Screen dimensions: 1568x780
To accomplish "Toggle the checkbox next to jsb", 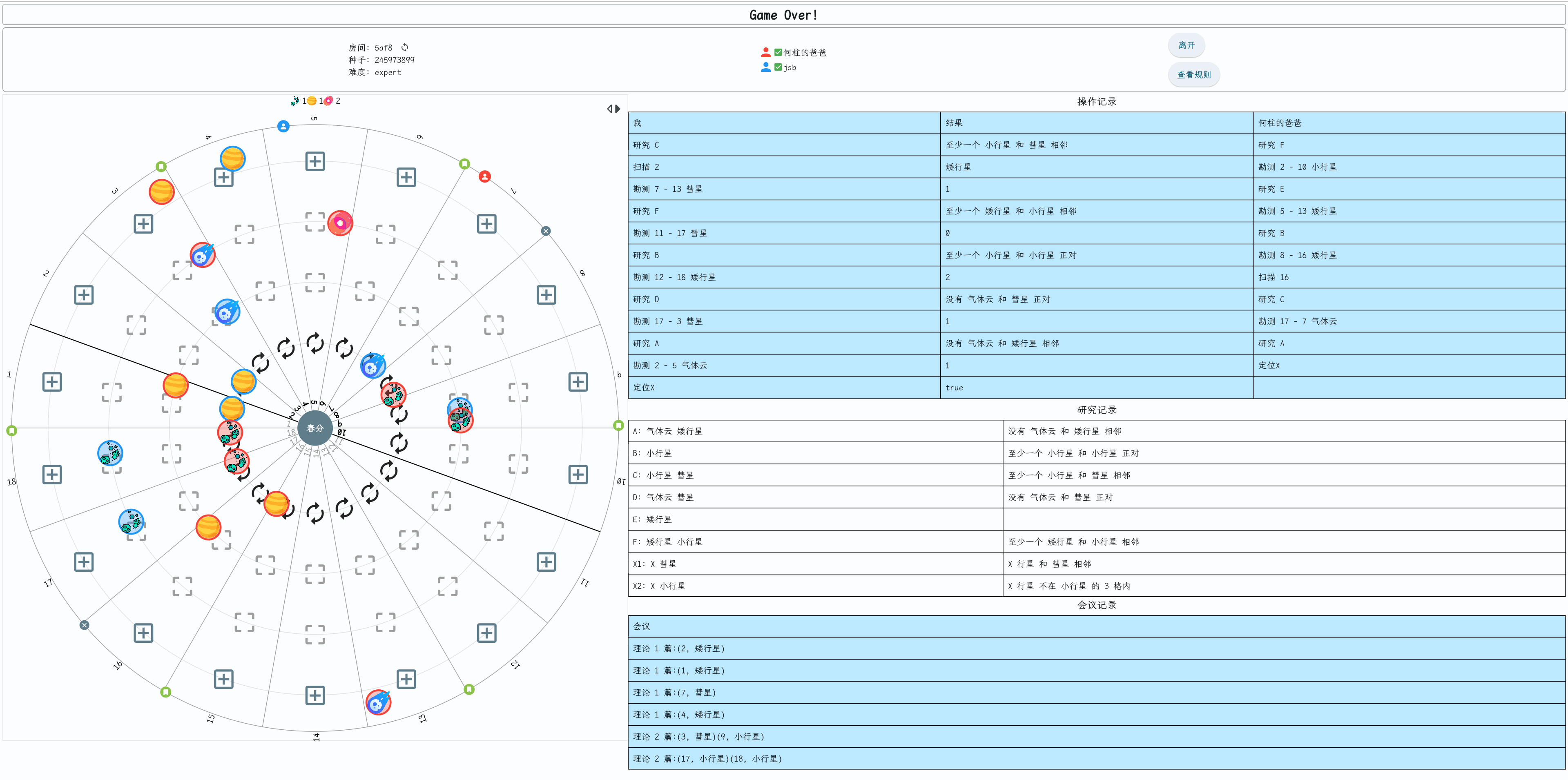I will click(778, 67).
